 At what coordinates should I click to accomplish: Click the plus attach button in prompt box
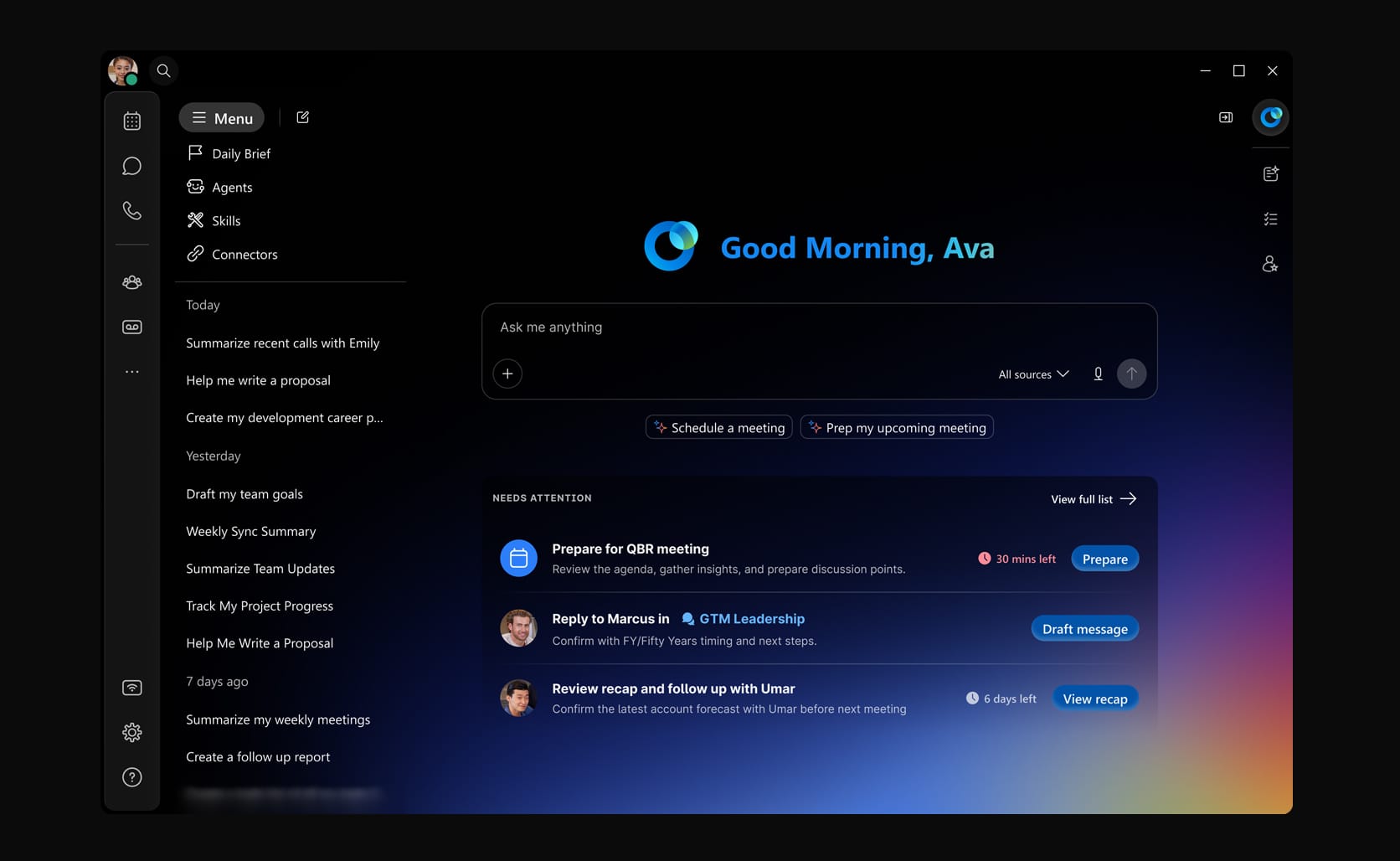coord(507,374)
